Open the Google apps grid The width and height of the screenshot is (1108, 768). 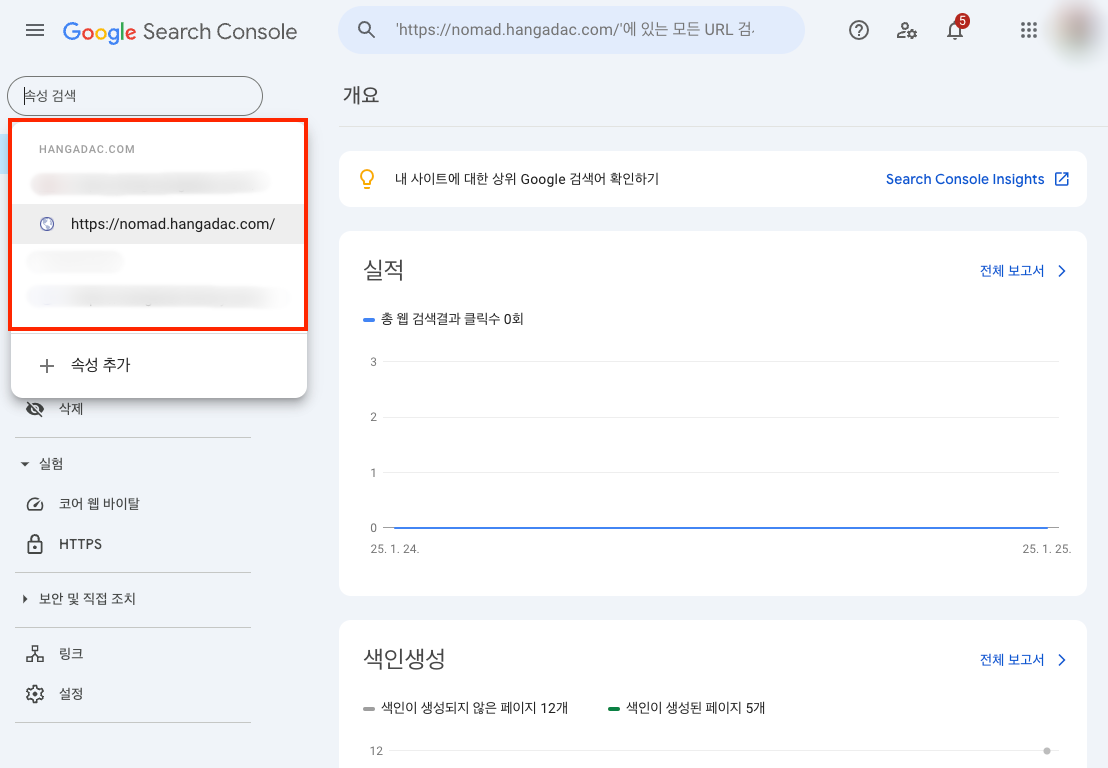[x=1028, y=30]
